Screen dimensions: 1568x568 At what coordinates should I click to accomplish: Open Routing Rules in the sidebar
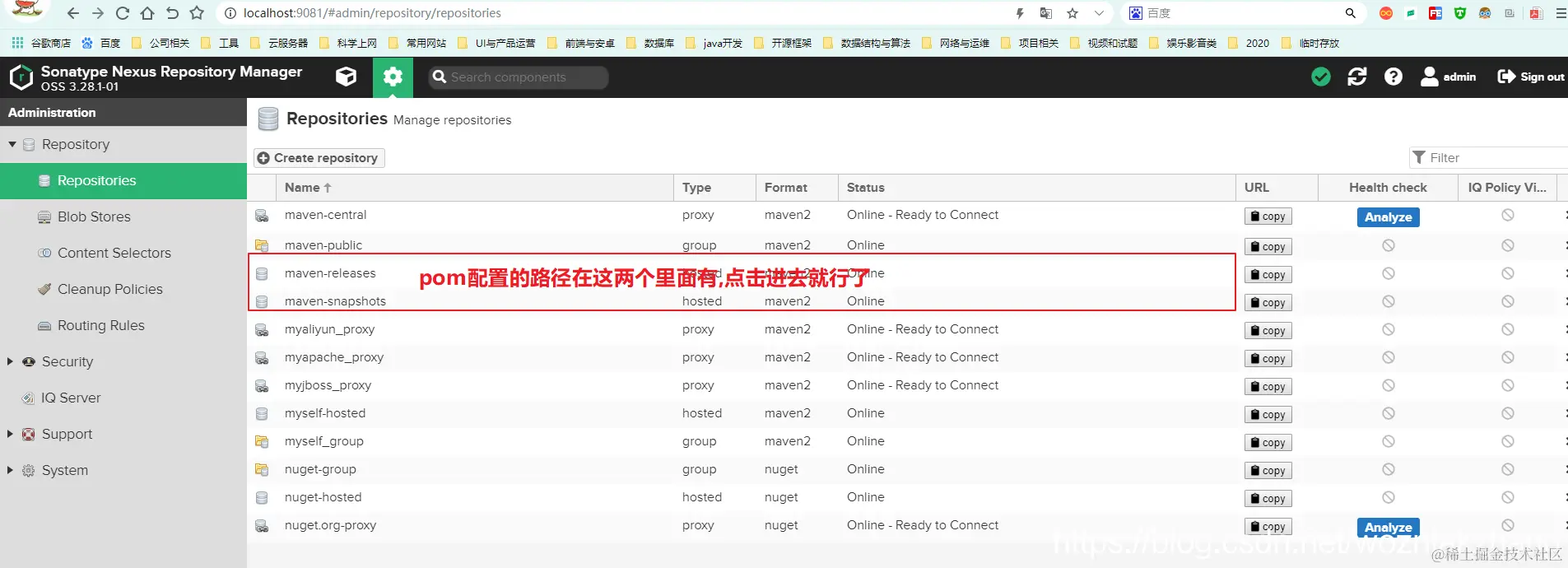pos(123,325)
